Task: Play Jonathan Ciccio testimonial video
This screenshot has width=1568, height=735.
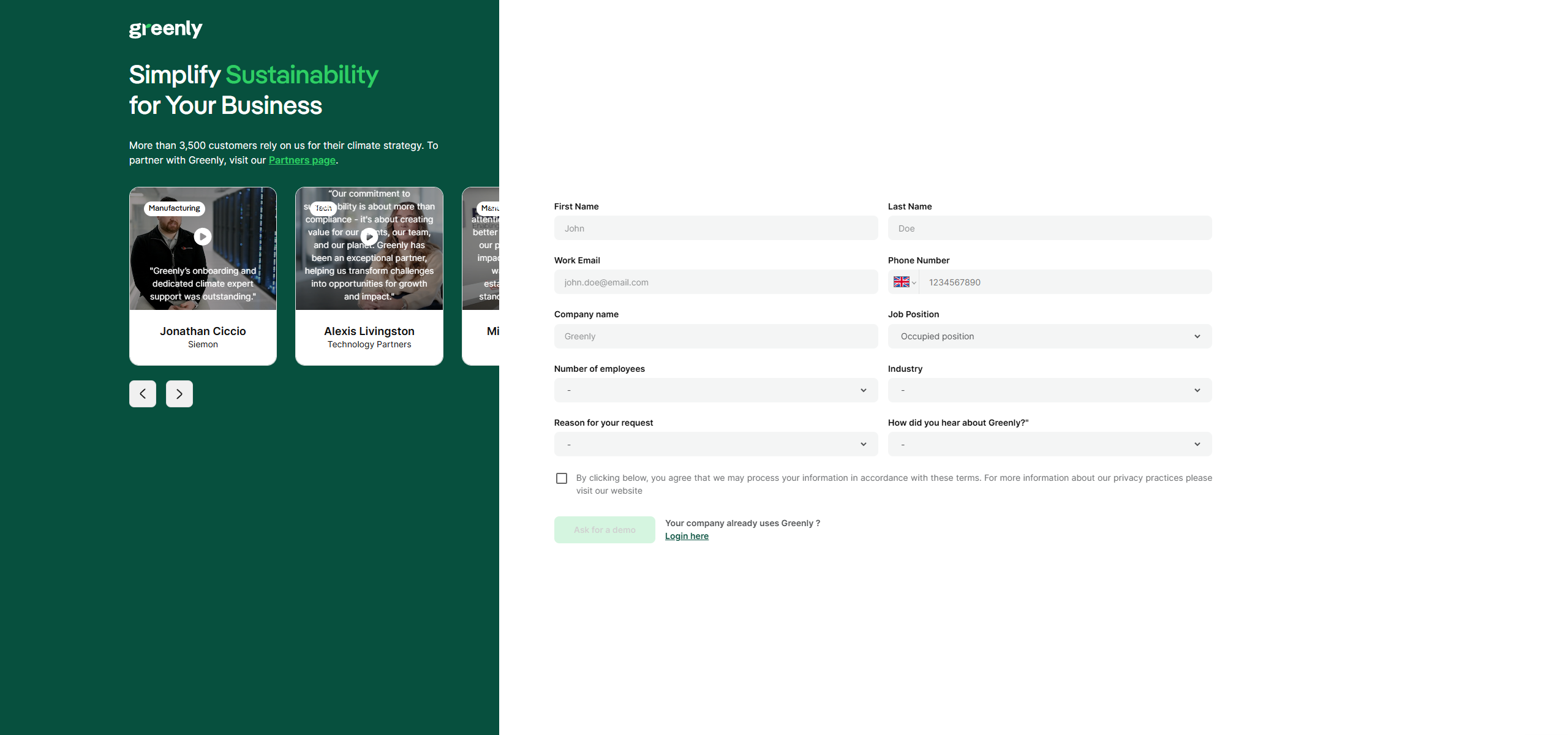Action: (x=203, y=236)
